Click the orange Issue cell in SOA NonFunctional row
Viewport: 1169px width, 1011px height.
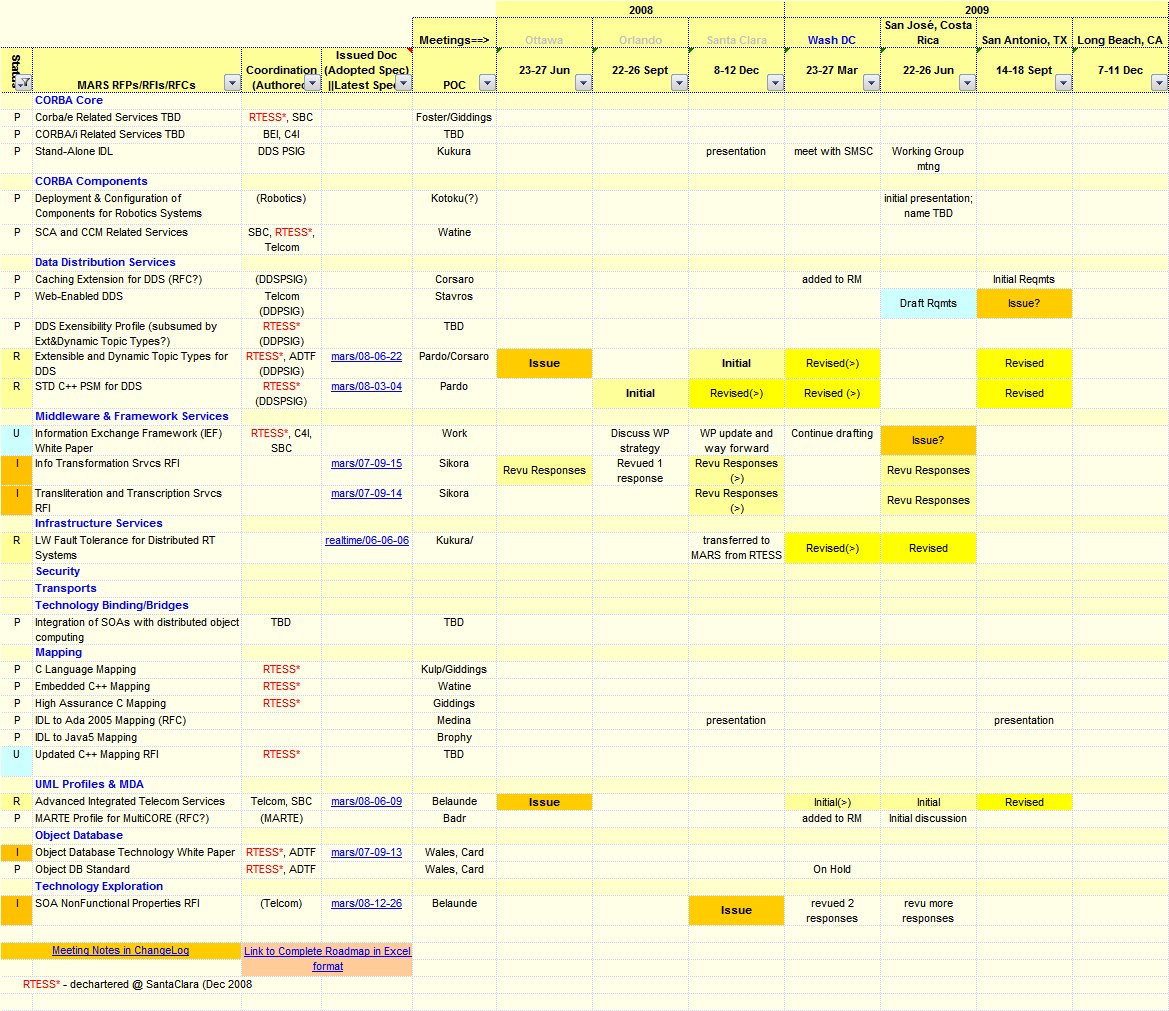coord(736,910)
